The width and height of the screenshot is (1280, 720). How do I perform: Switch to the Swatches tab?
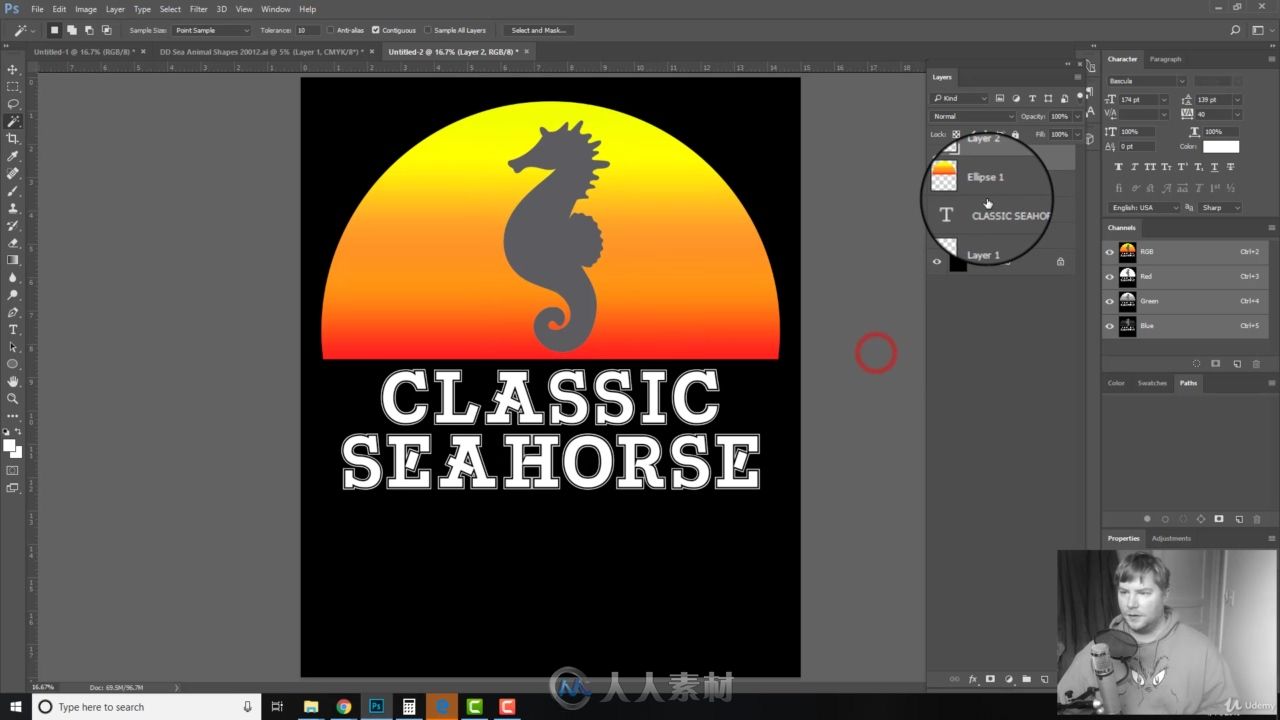click(1152, 383)
